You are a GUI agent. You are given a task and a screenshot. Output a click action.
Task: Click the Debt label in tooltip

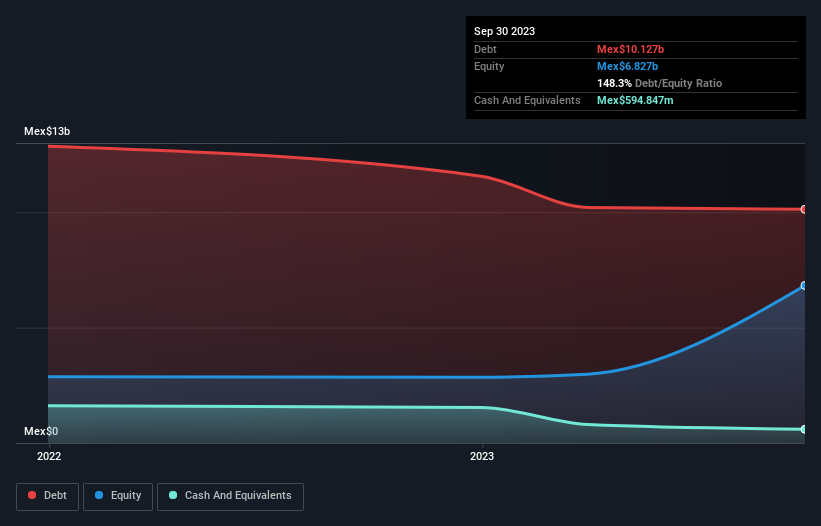coord(485,49)
